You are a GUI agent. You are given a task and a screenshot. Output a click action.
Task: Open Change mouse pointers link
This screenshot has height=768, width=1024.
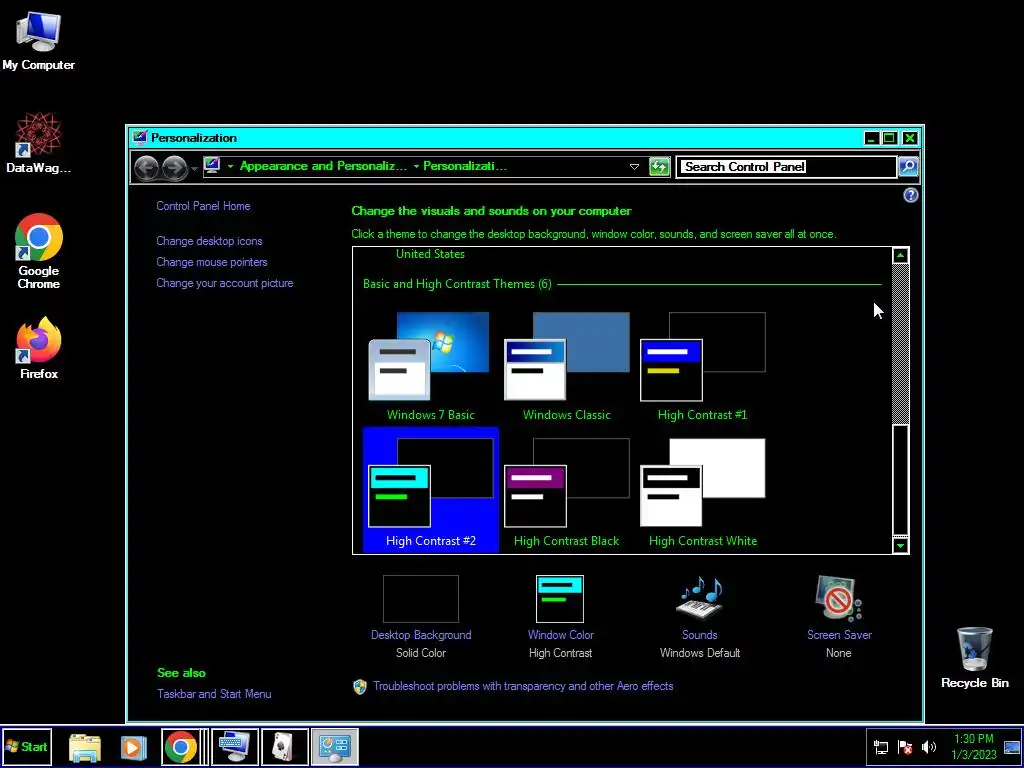point(212,262)
